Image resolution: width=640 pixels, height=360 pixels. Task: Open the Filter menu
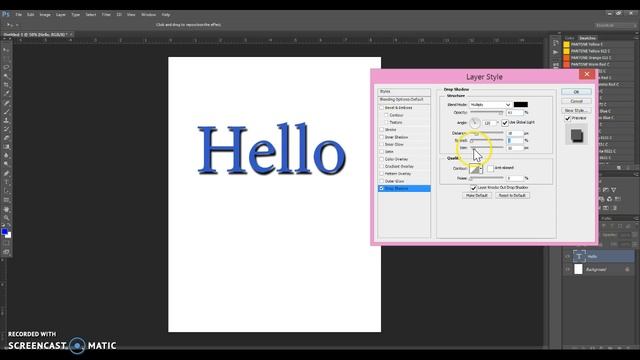pyautogui.click(x=106, y=15)
